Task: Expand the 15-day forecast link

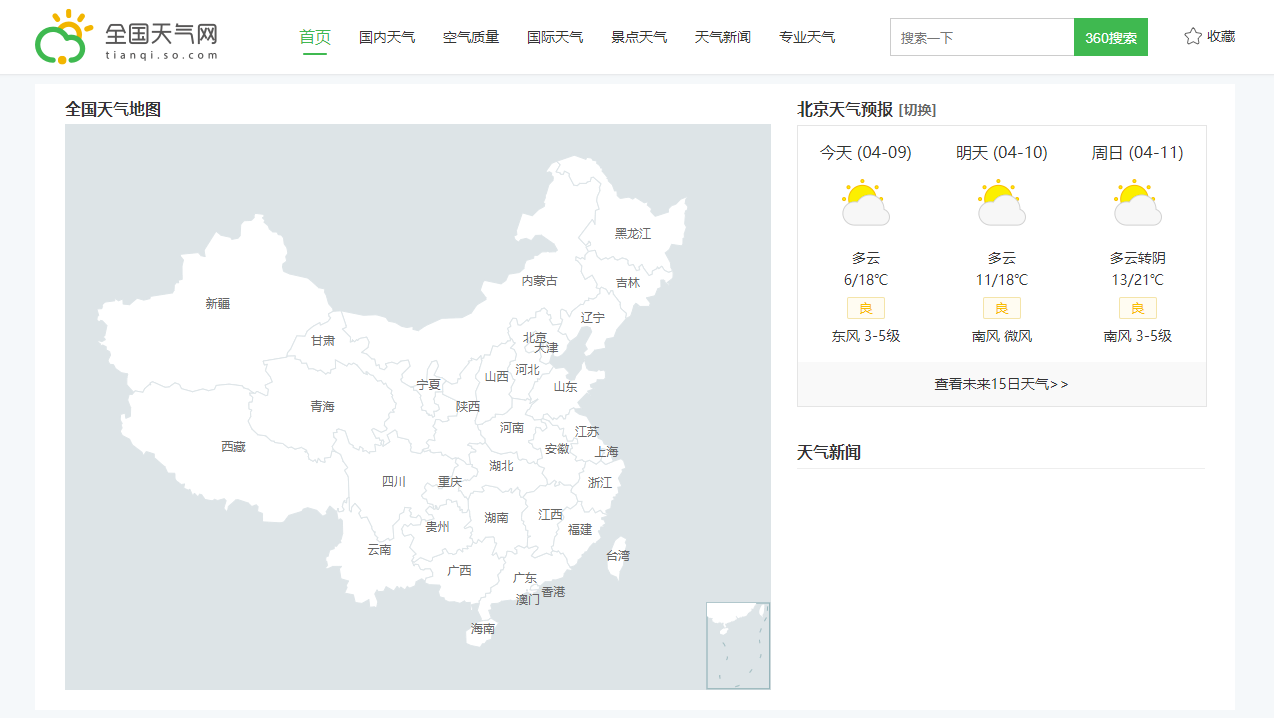Action: pyautogui.click(x=1001, y=384)
